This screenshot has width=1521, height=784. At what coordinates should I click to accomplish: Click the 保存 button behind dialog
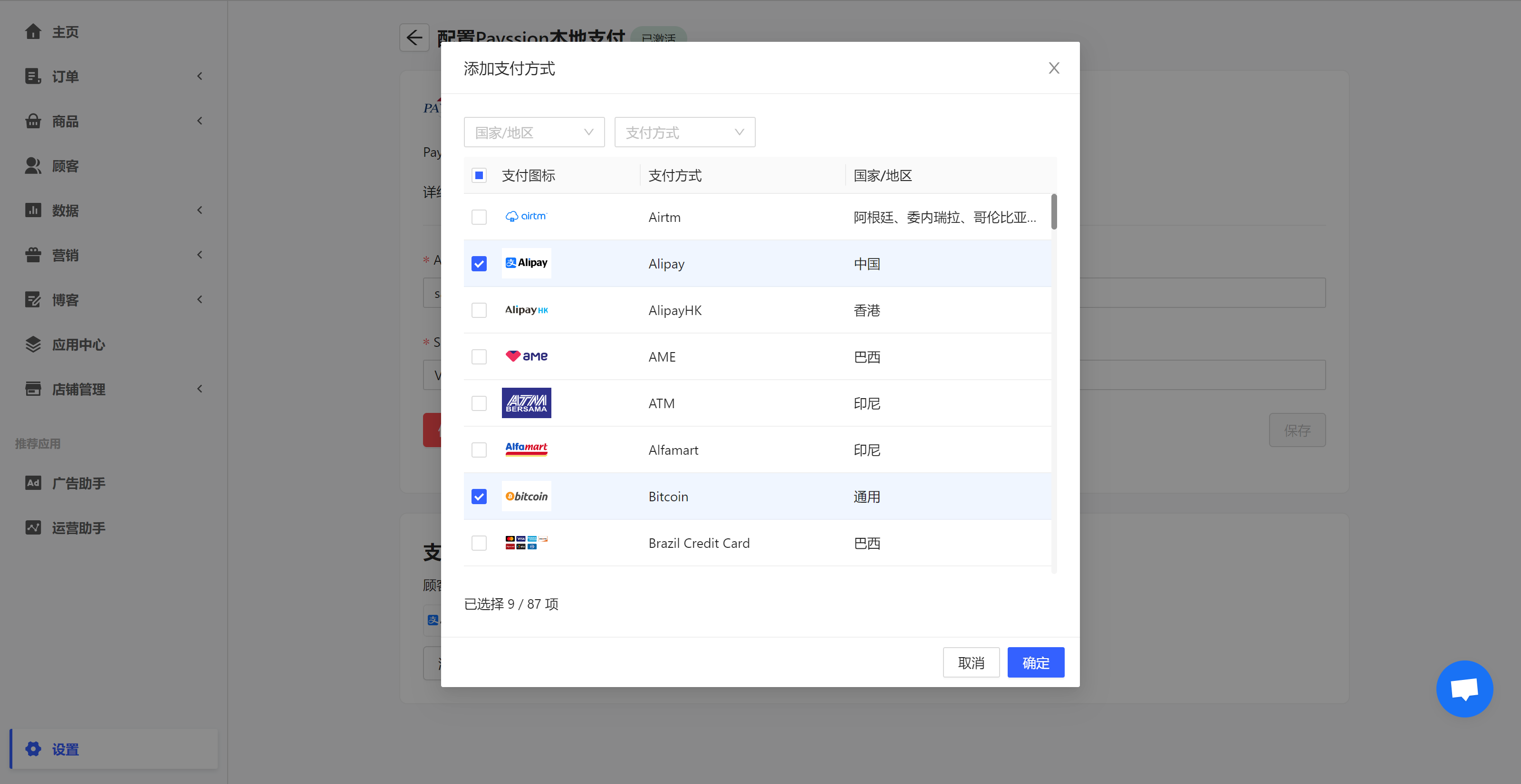tap(1297, 430)
